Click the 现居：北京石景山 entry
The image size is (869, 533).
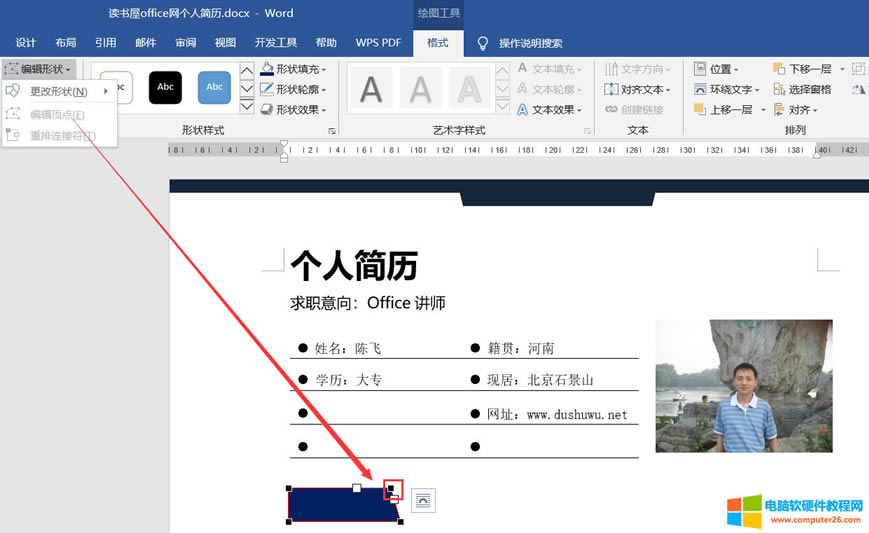tap(540, 380)
